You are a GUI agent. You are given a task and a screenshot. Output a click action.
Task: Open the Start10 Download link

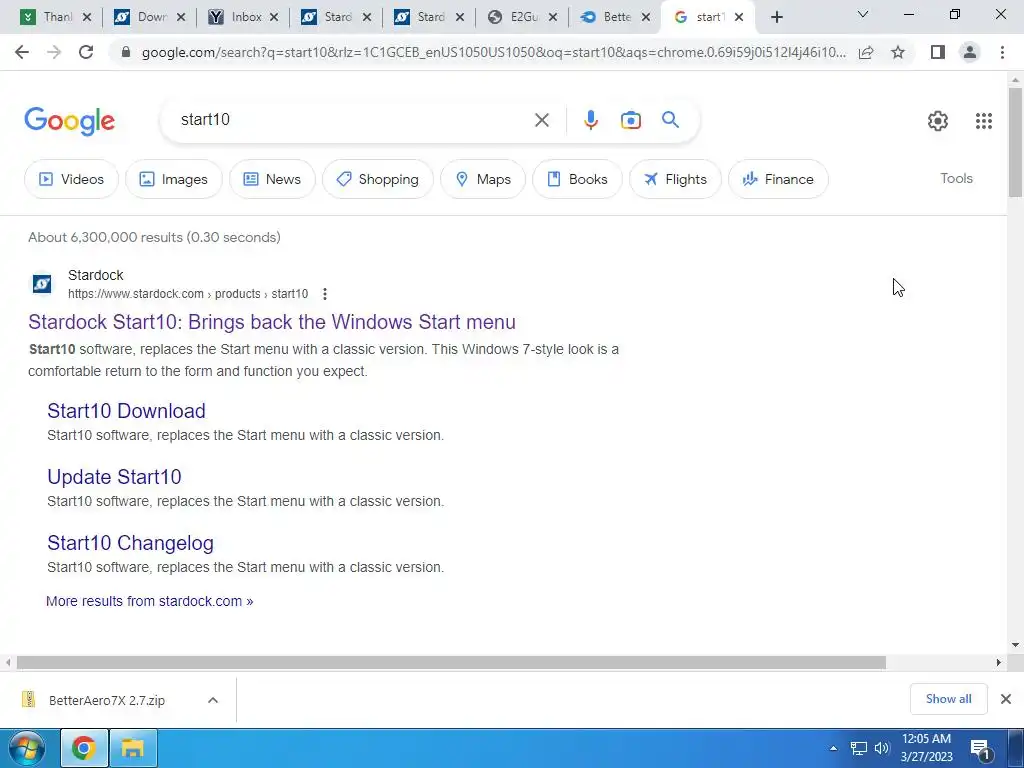[x=126, y=411]
